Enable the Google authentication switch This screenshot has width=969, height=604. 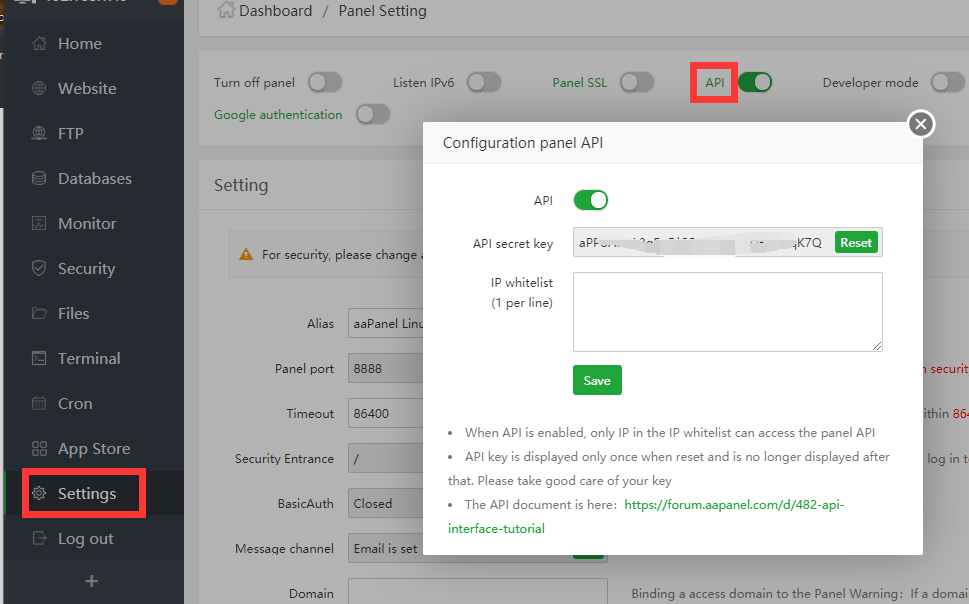point(372,115)
